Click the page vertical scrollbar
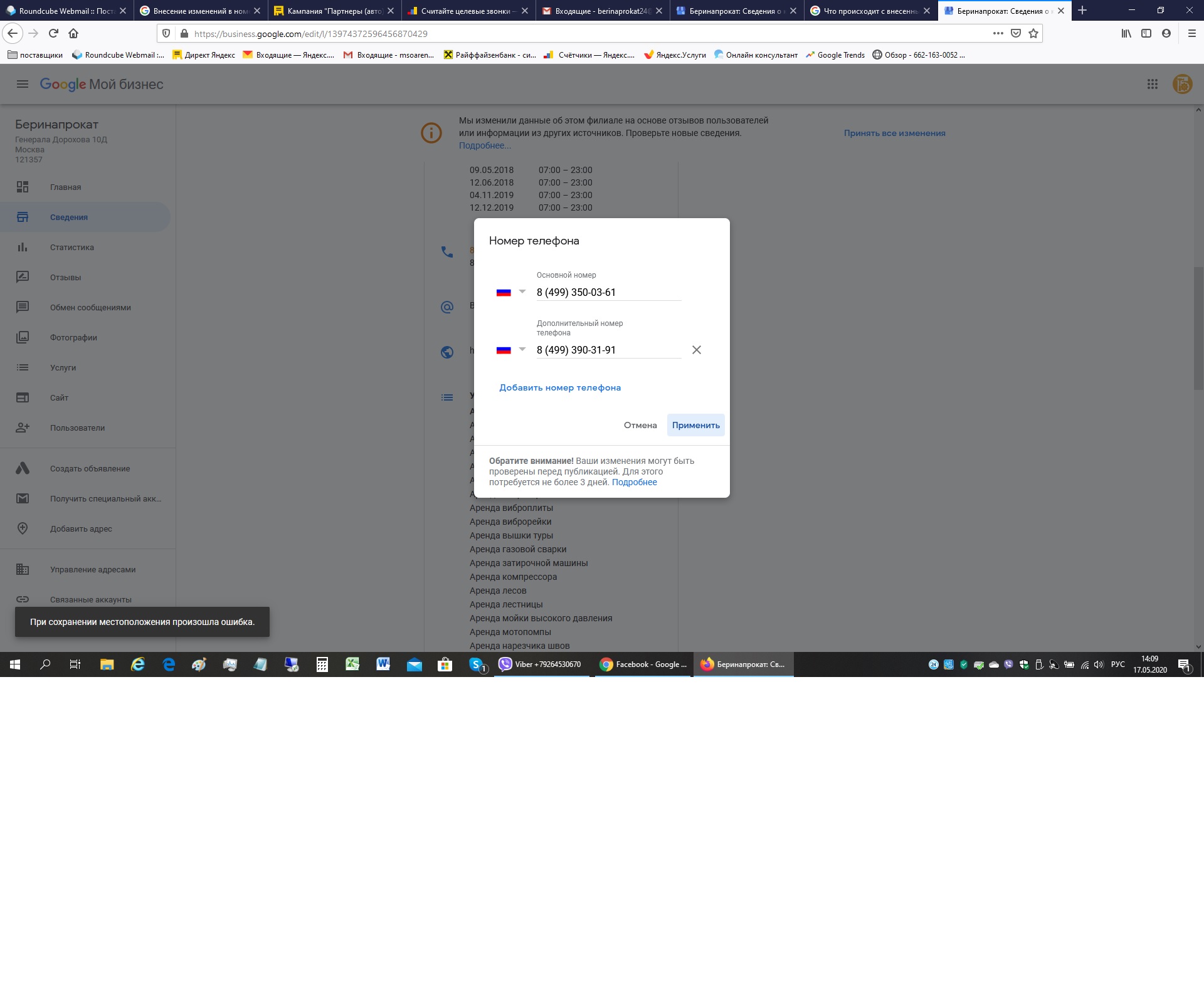1204x1003 pixels. (x=1198, y=328)
